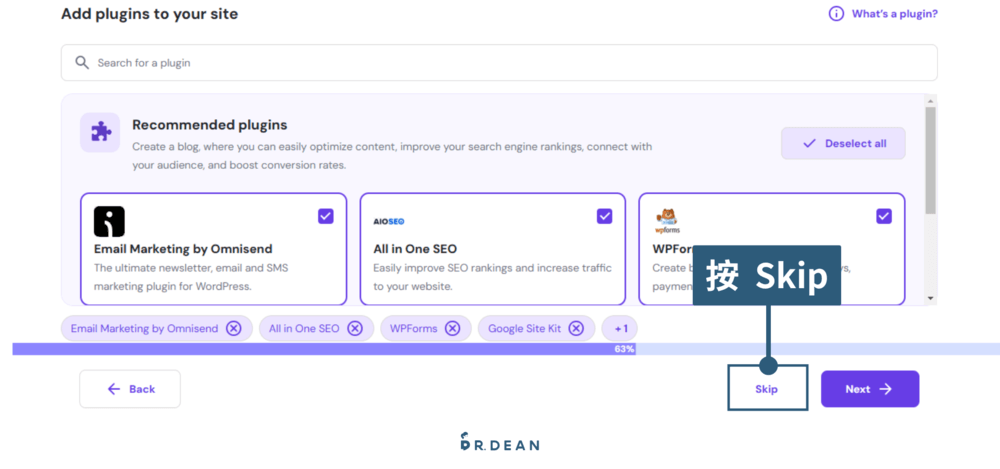Click the AIOSEO plugin logo
The image size is (1000, 469).
(388, 221)
